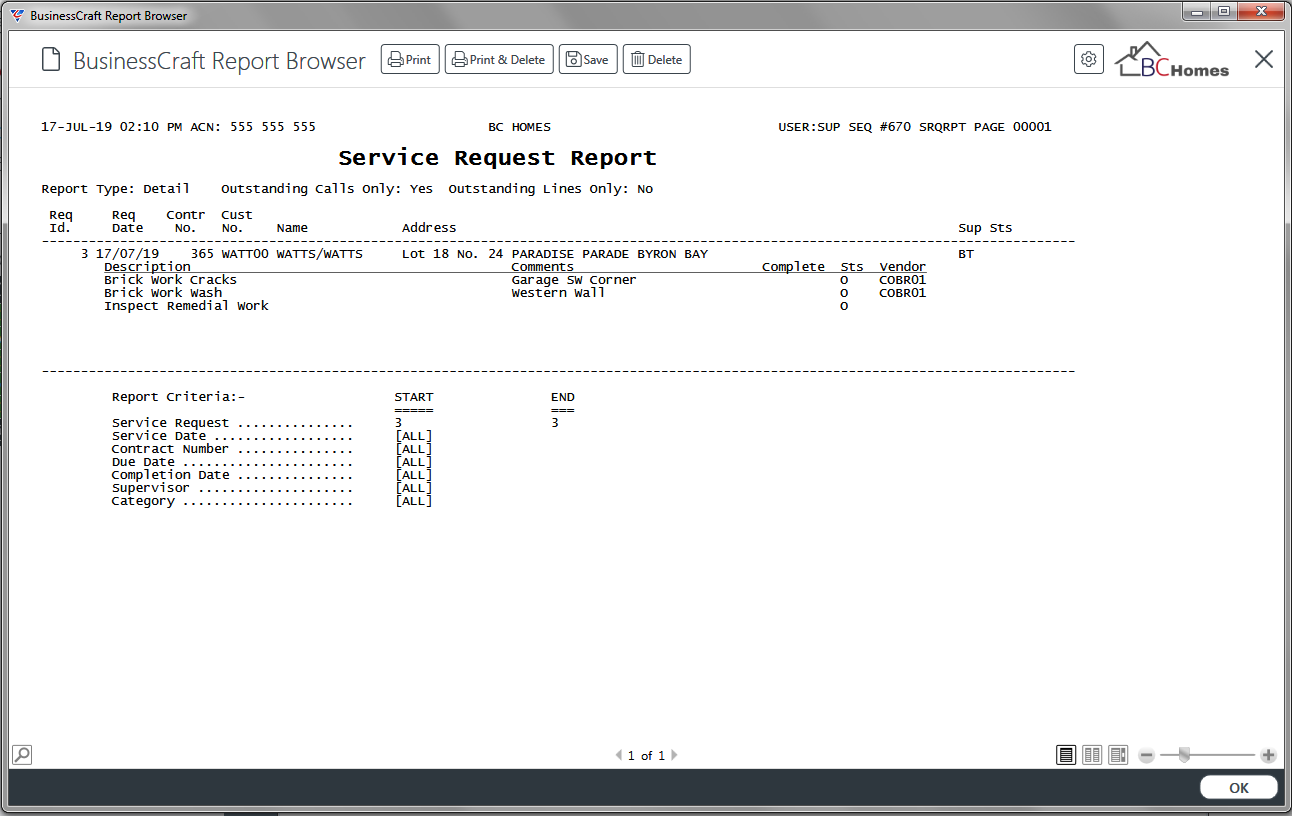Click the BC Homes logo

tap(1172, 60)
